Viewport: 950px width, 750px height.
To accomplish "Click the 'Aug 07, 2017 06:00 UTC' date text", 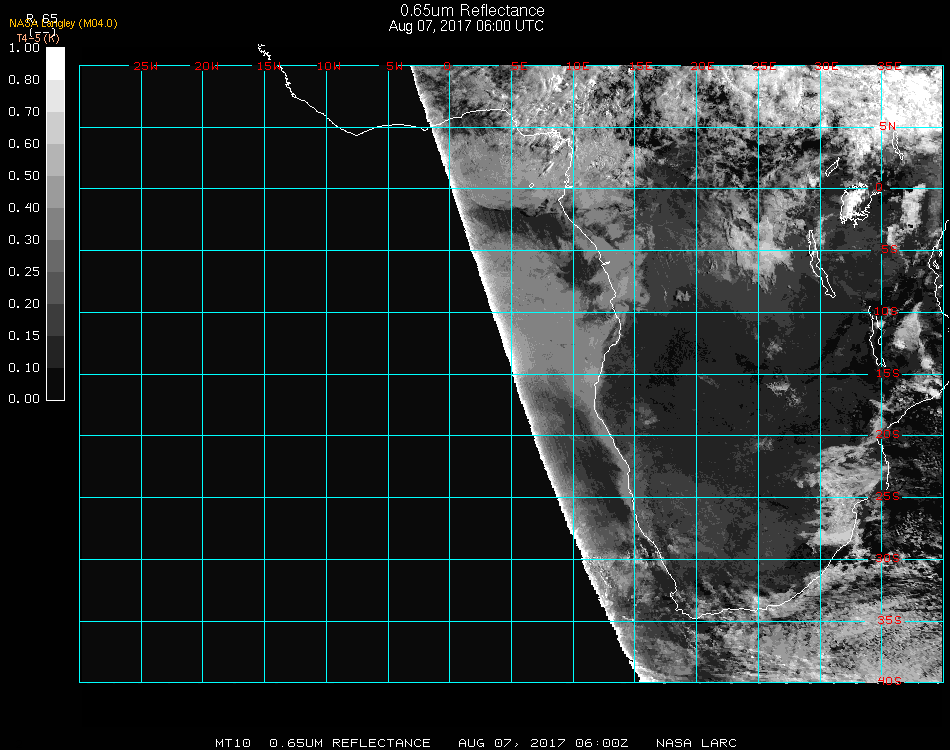I will tap(466, 26).
